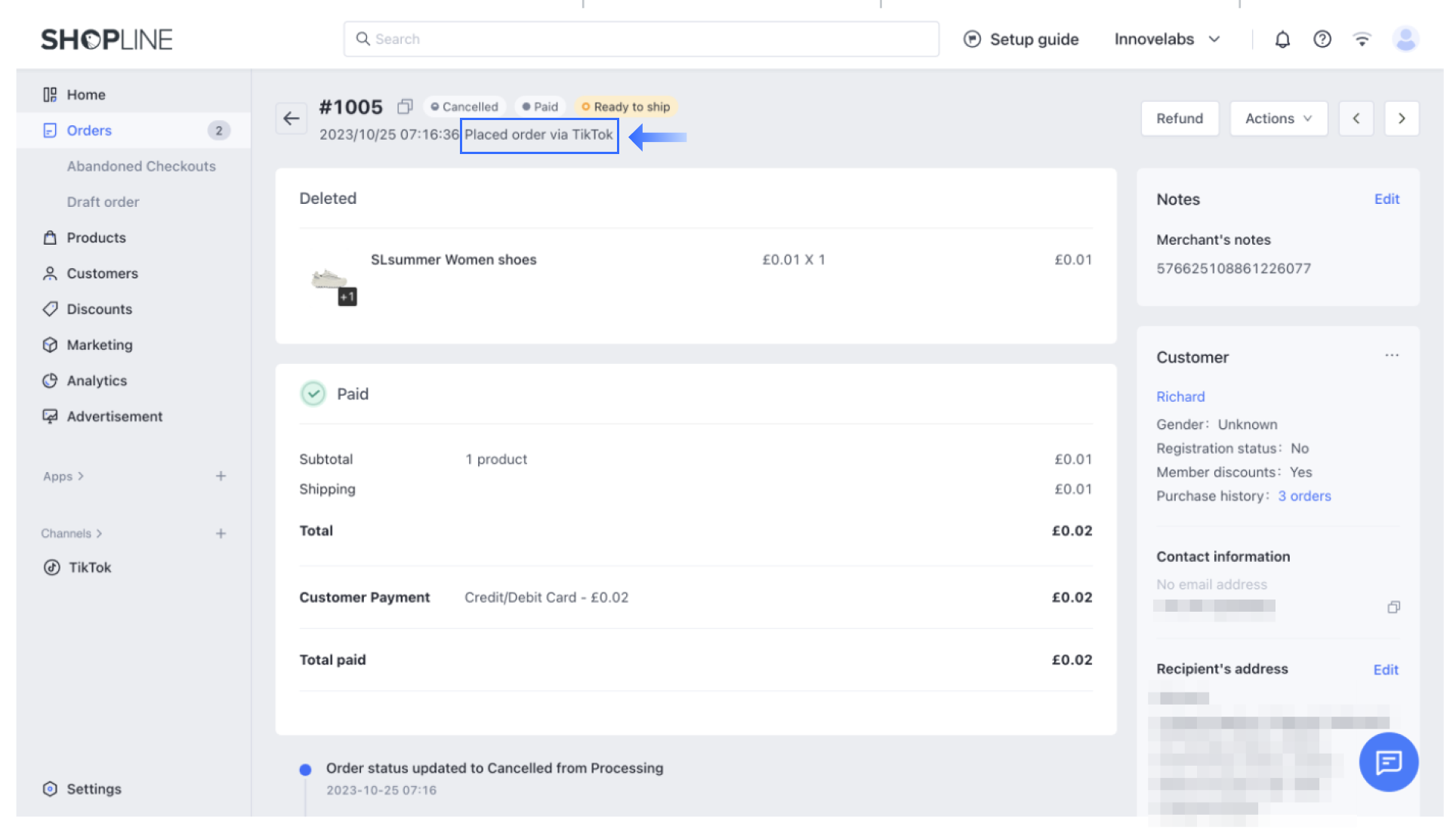Copy the customer's contact phone number

point(1393,607)
